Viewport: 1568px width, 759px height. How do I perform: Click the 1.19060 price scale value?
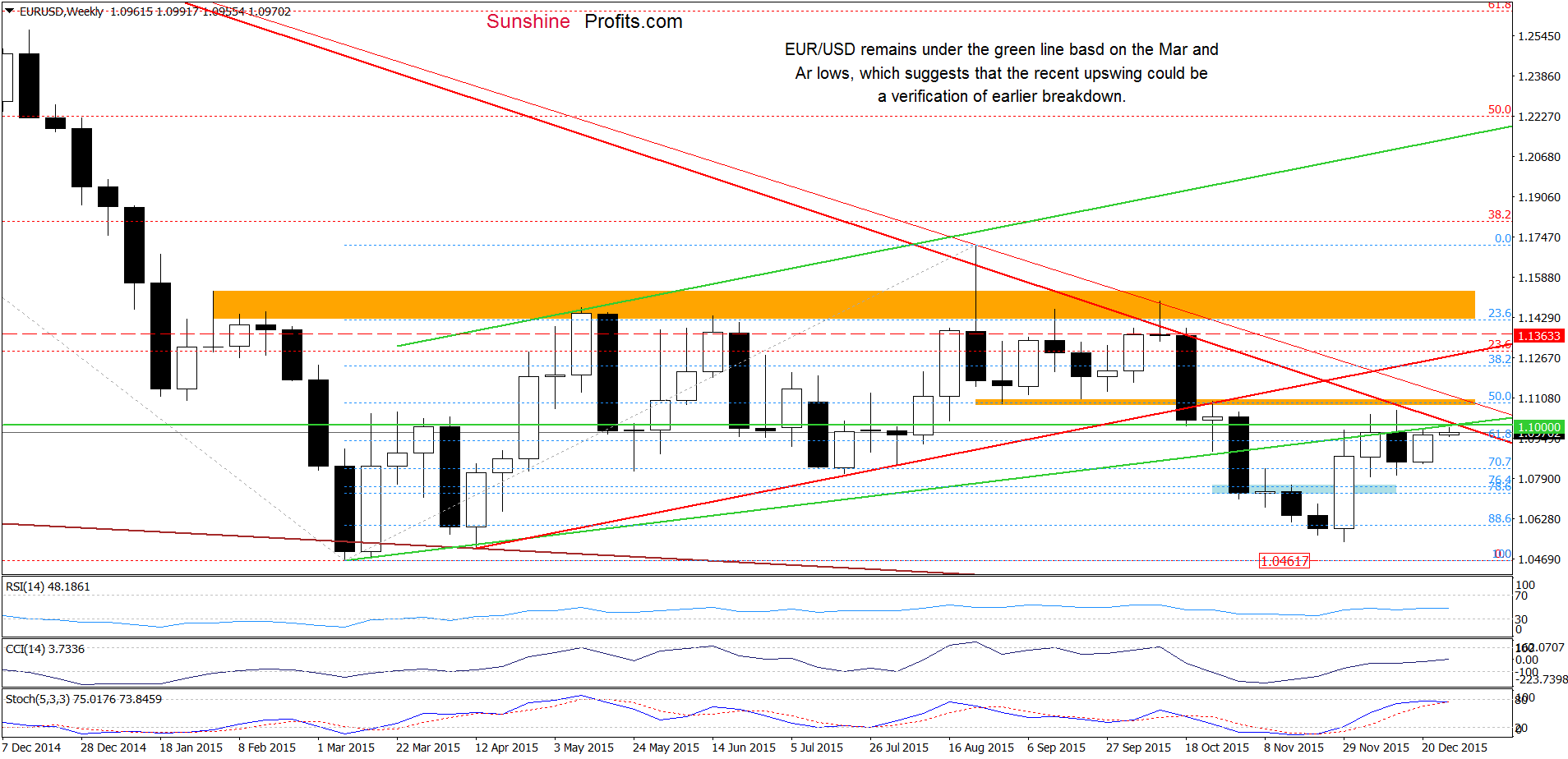click(1539, 197)
